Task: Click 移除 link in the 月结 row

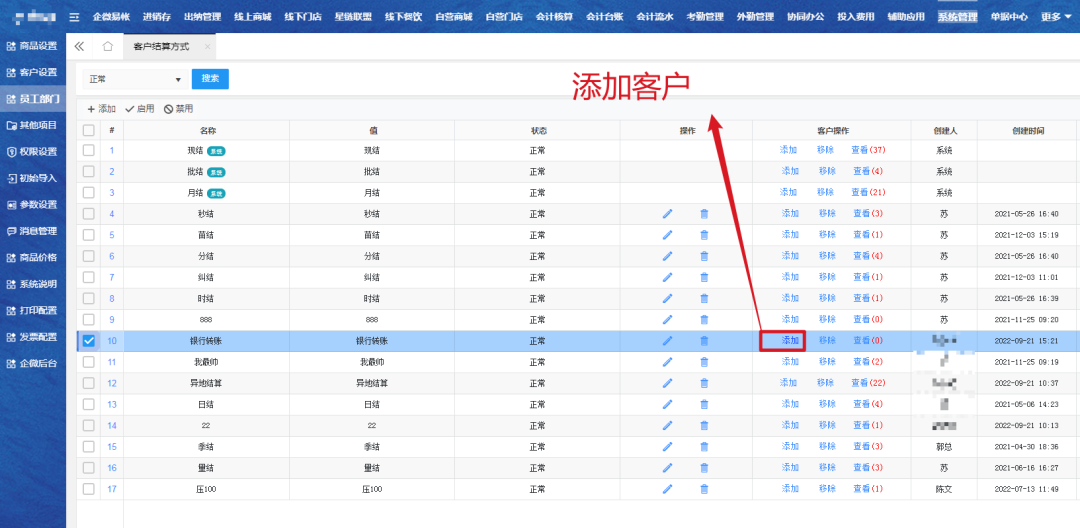Action: [x=826, y=192]
